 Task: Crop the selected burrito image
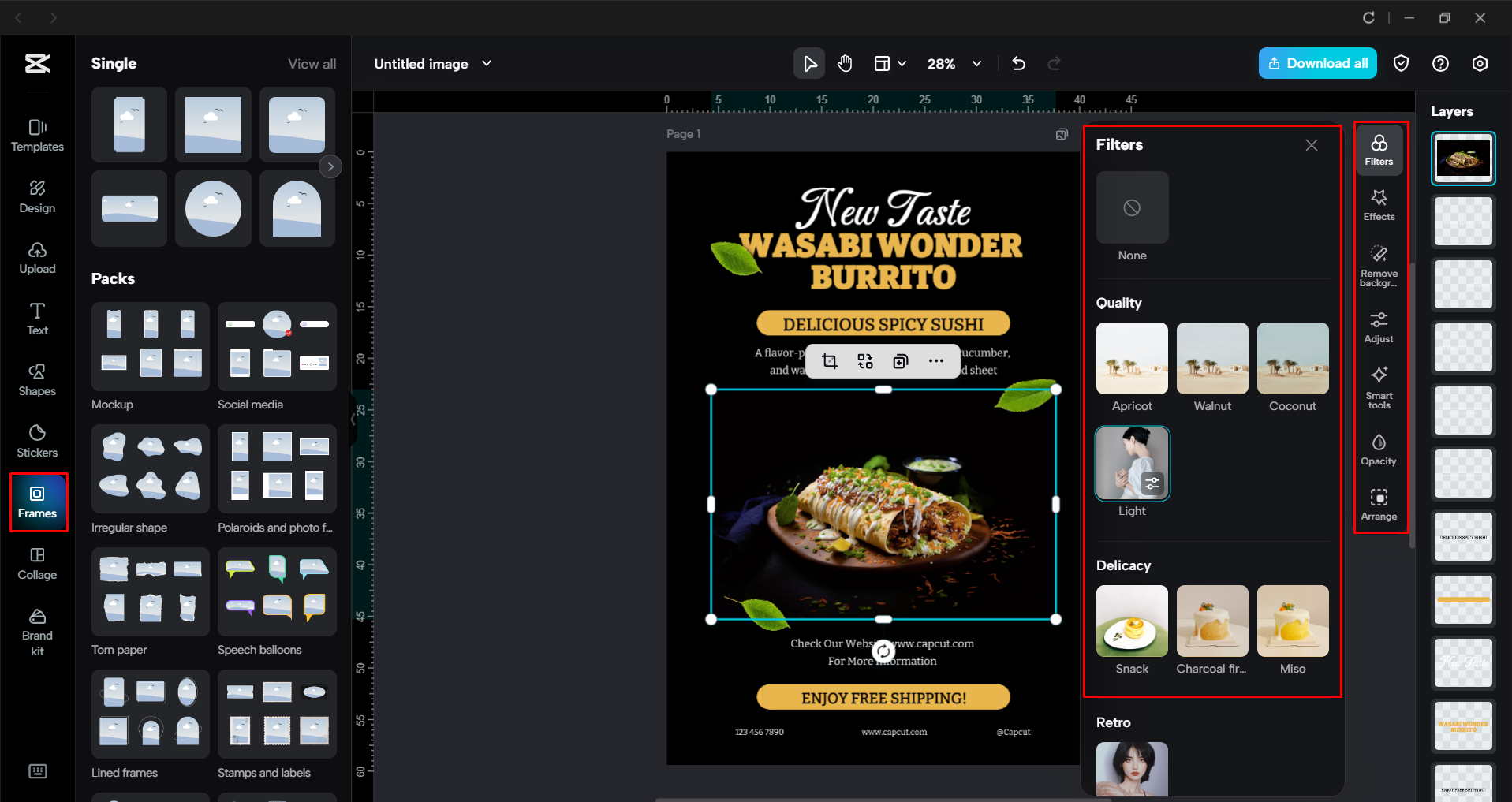tap(829, 360)
